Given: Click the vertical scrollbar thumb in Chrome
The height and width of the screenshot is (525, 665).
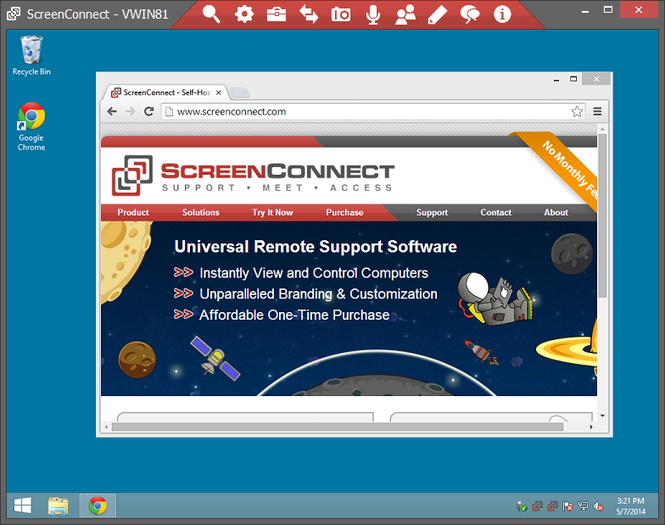Looking at the screenshot, I should [x=603, y=215].
